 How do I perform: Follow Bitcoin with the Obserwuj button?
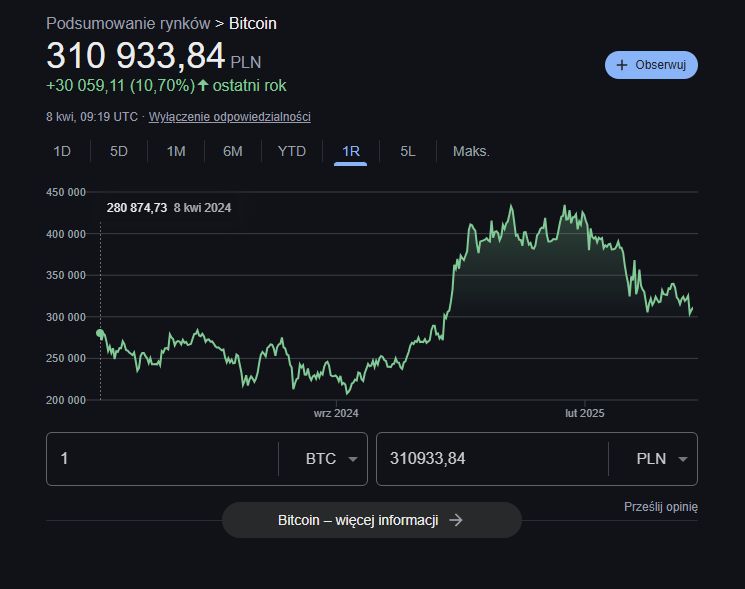click(651, 65)
